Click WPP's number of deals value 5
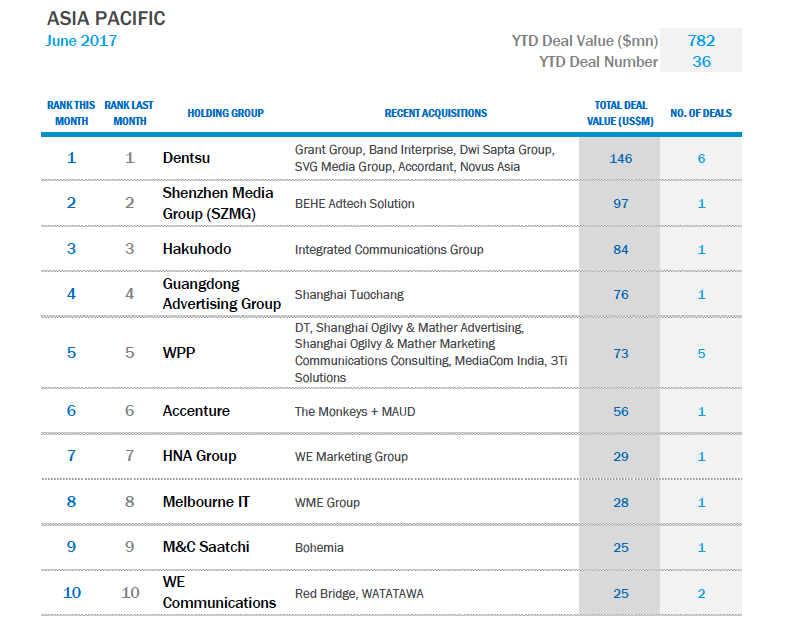797x629 pixels. click(701, 353)
